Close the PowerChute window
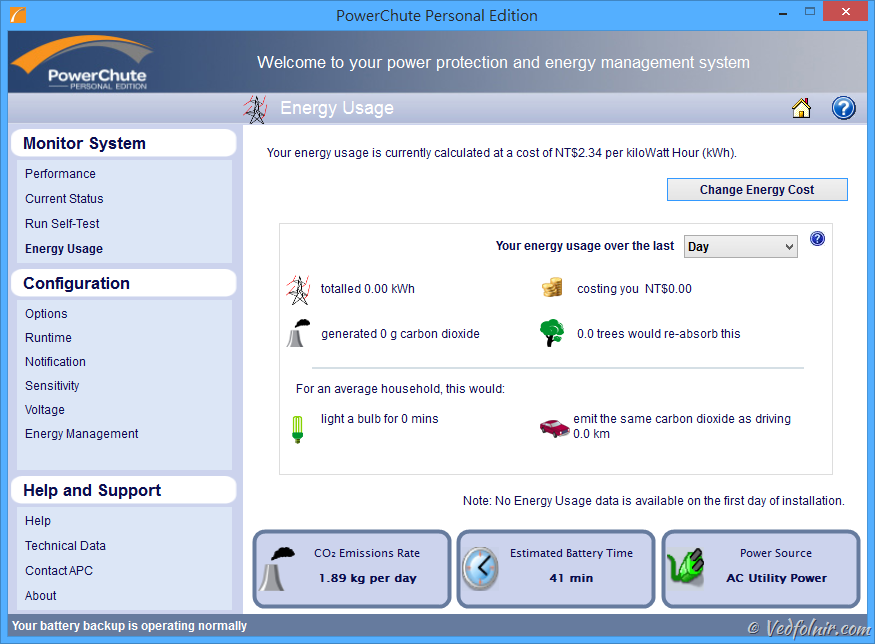The width and height of the screenshot is (875, 644). coord(846,12)
